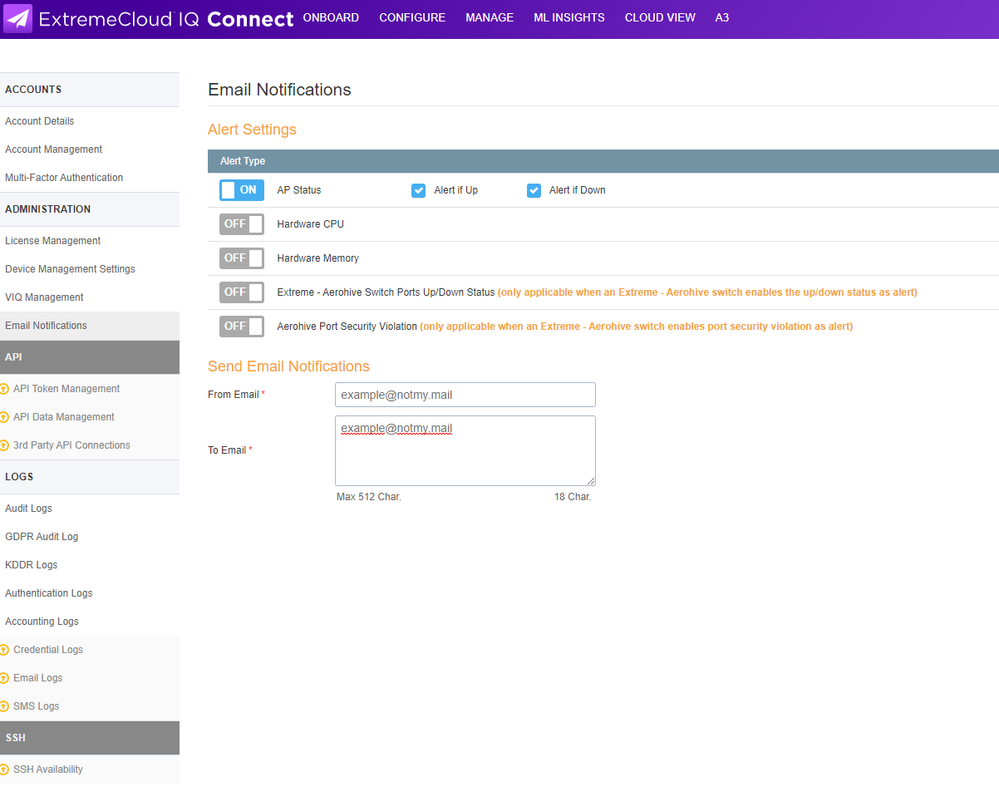Click the upgrade icon next to SMS Logs
The height and width of the screenshot is (796, 999).
click(x=5, y=706)
